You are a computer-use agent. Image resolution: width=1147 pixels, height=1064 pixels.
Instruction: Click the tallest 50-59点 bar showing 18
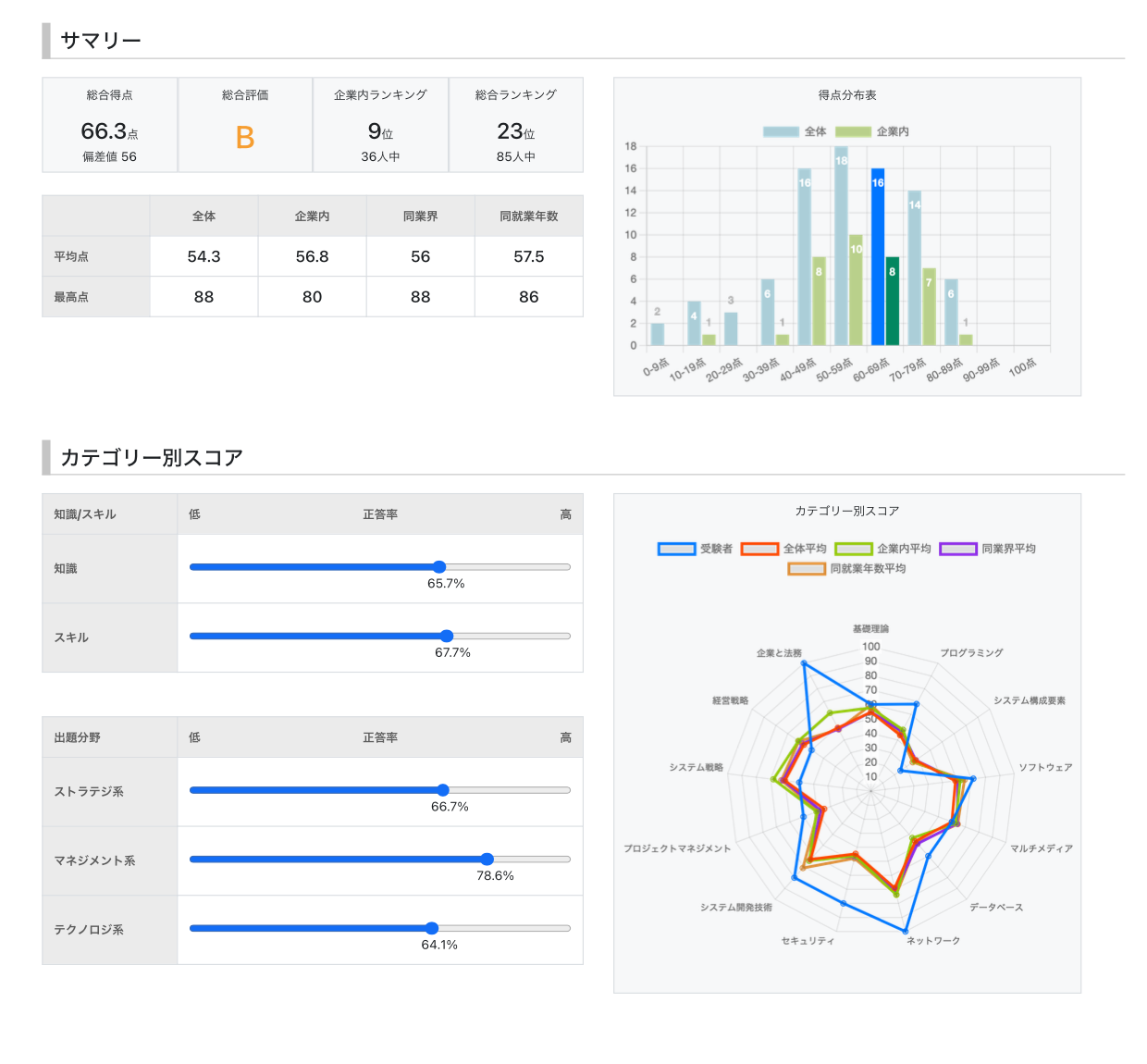click(841, 245)
